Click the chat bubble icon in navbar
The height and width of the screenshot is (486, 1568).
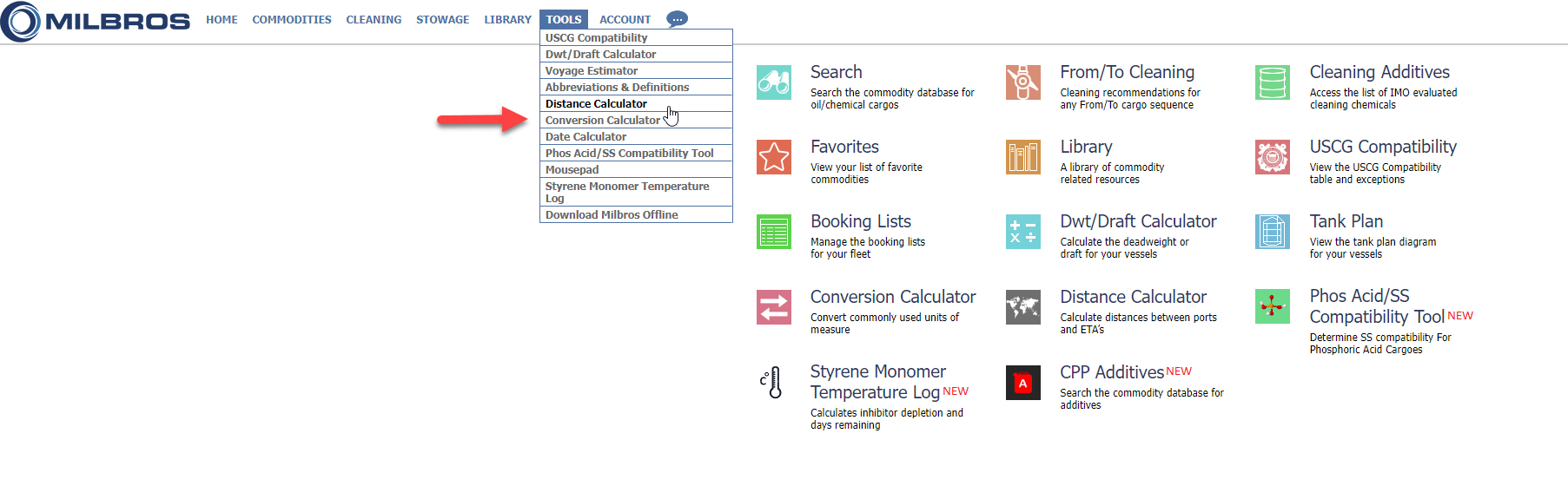[677, 19]
